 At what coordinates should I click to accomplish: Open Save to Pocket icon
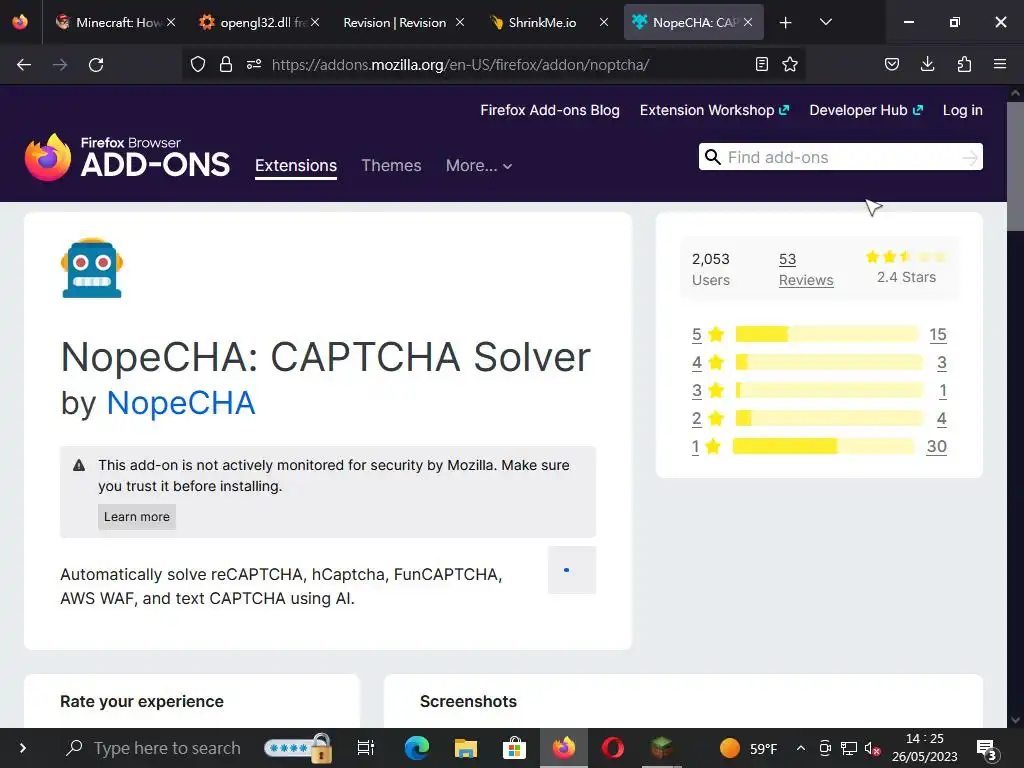click(892, 64)
